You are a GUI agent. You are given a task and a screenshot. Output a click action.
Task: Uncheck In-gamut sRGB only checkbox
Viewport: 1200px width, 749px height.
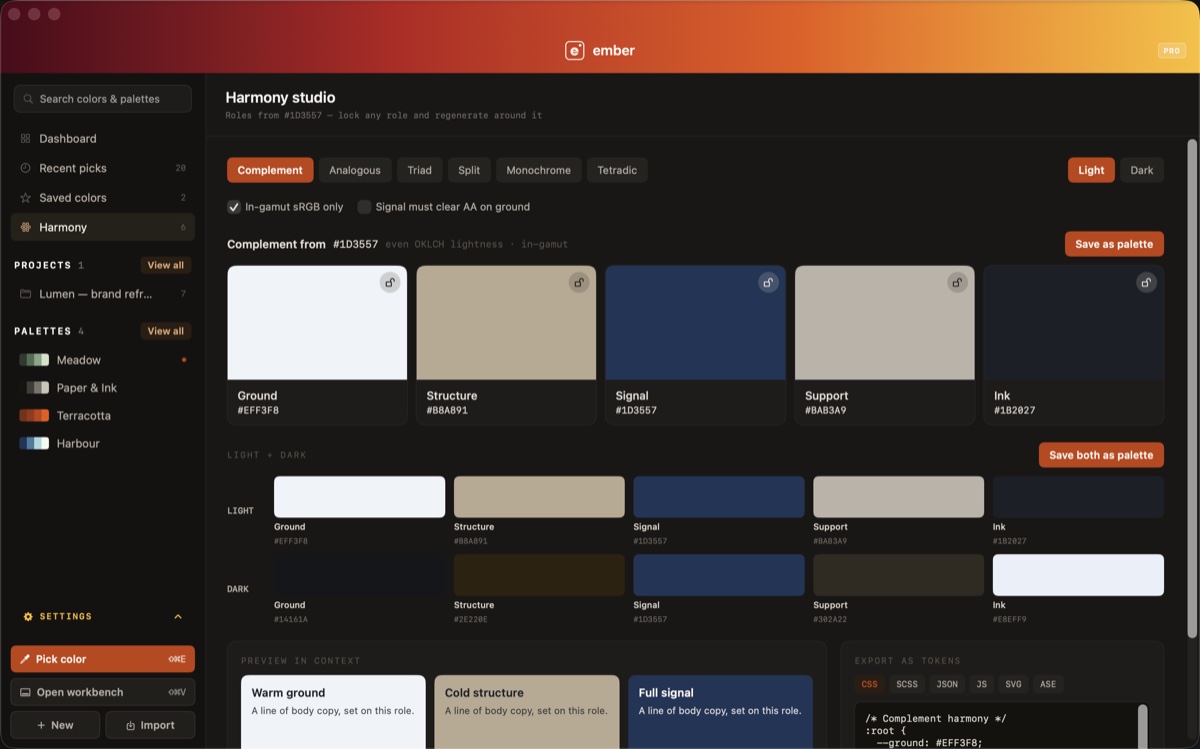(234, 207)
